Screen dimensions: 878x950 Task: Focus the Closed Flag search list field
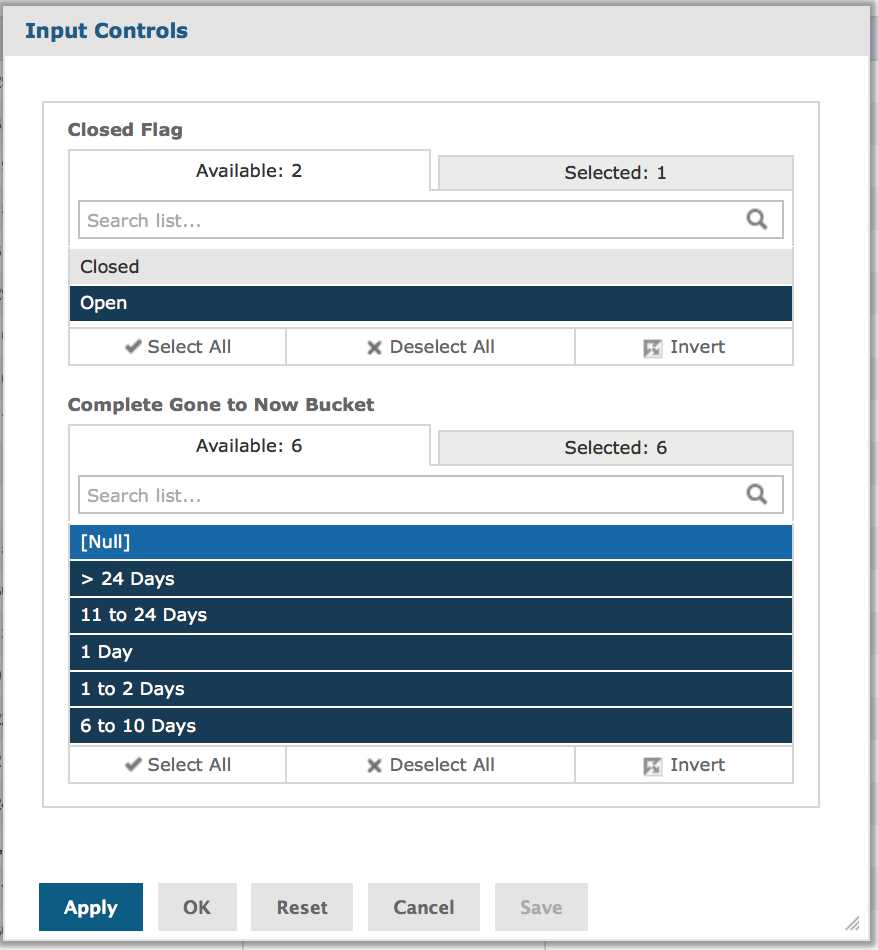(430, 220)
